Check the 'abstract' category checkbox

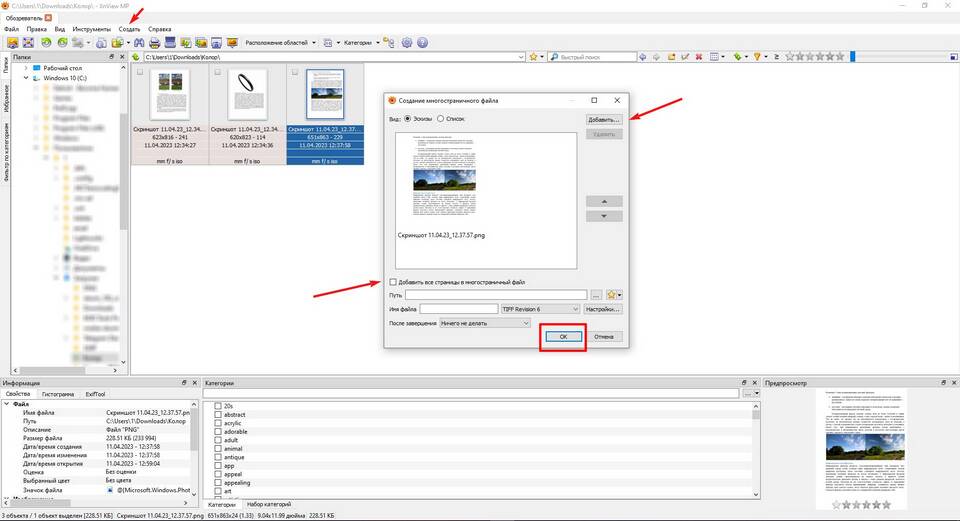click(x=218, y=414)
